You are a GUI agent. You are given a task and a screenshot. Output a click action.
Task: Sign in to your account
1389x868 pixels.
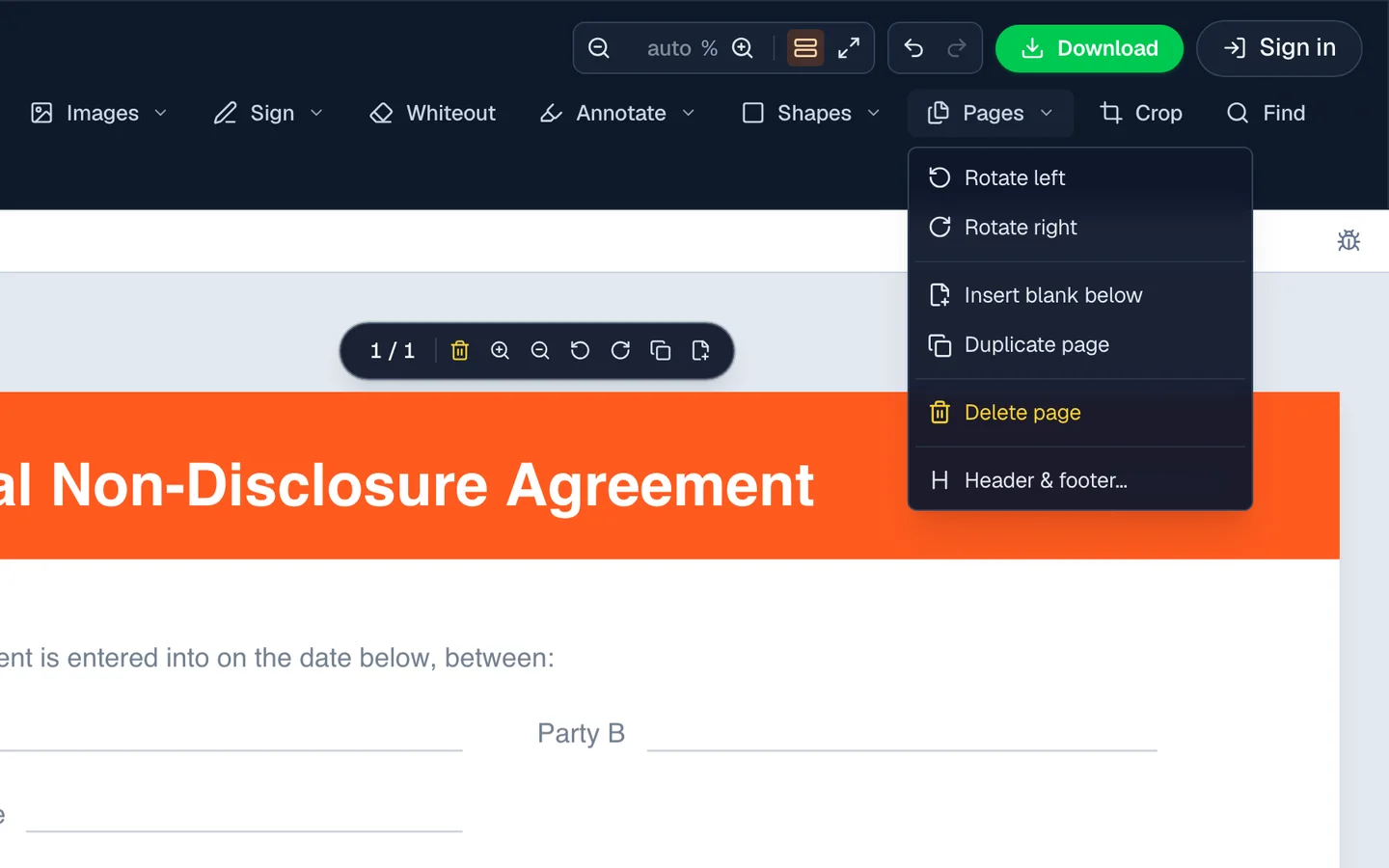point(1279,48)
